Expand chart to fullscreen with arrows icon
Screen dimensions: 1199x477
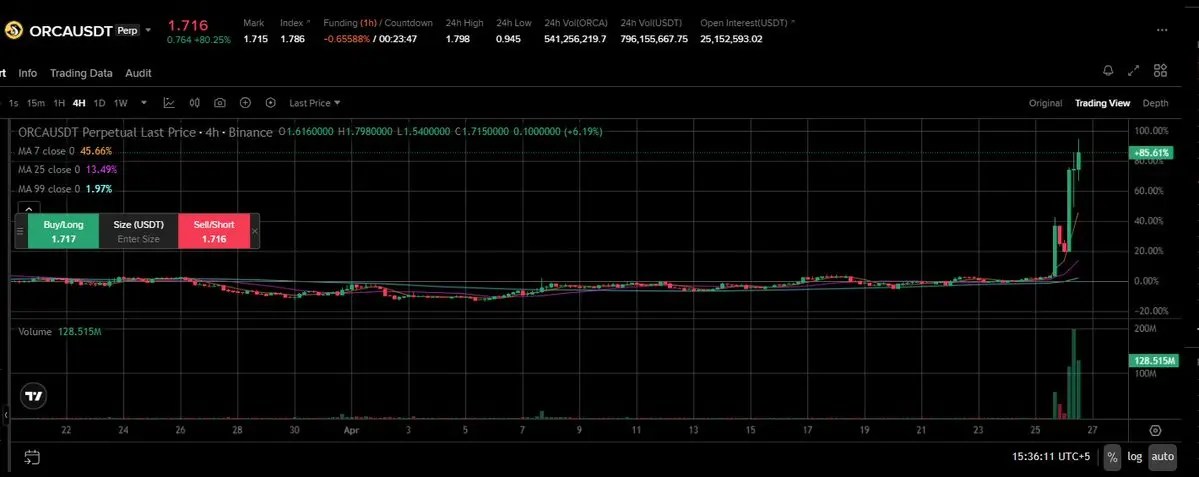pyautogui.click(x=1134, y=71)
